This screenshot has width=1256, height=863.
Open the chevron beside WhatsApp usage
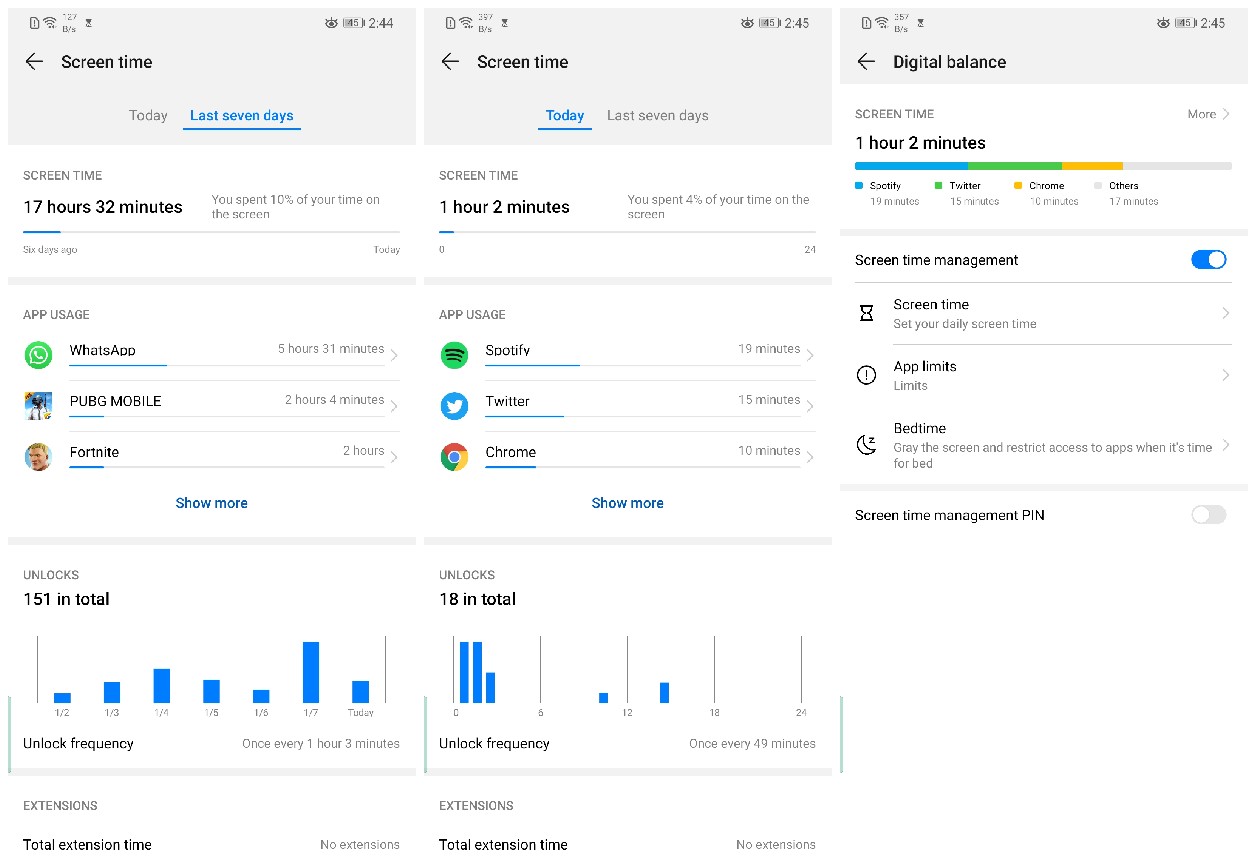tap(393, 355)
